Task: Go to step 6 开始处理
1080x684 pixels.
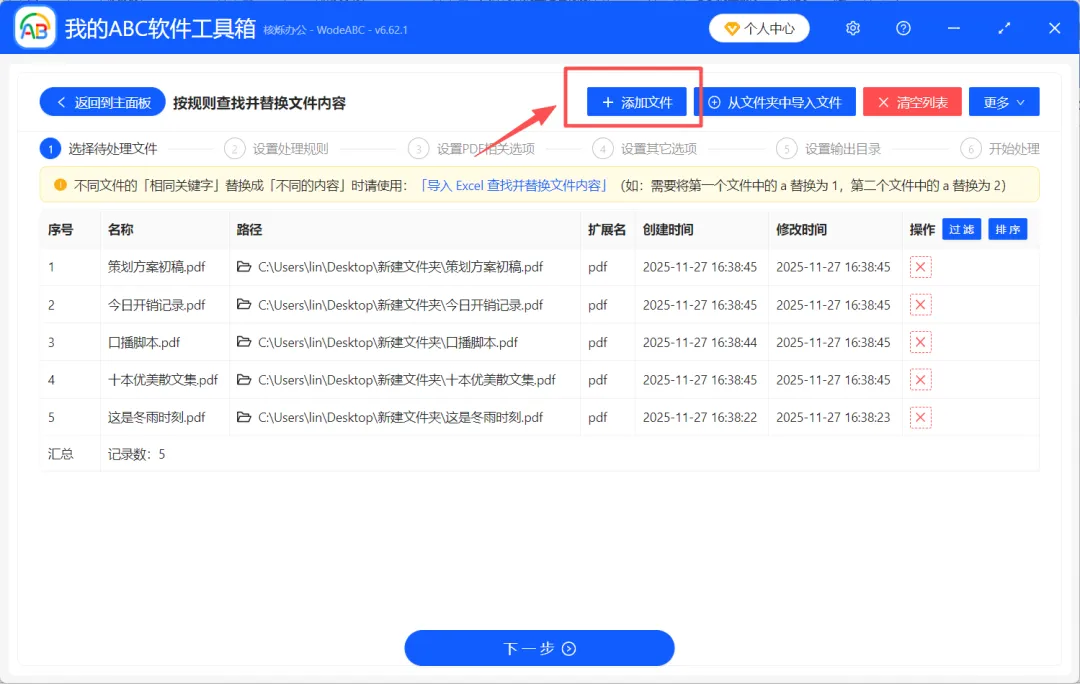Action: [1000, 149]
